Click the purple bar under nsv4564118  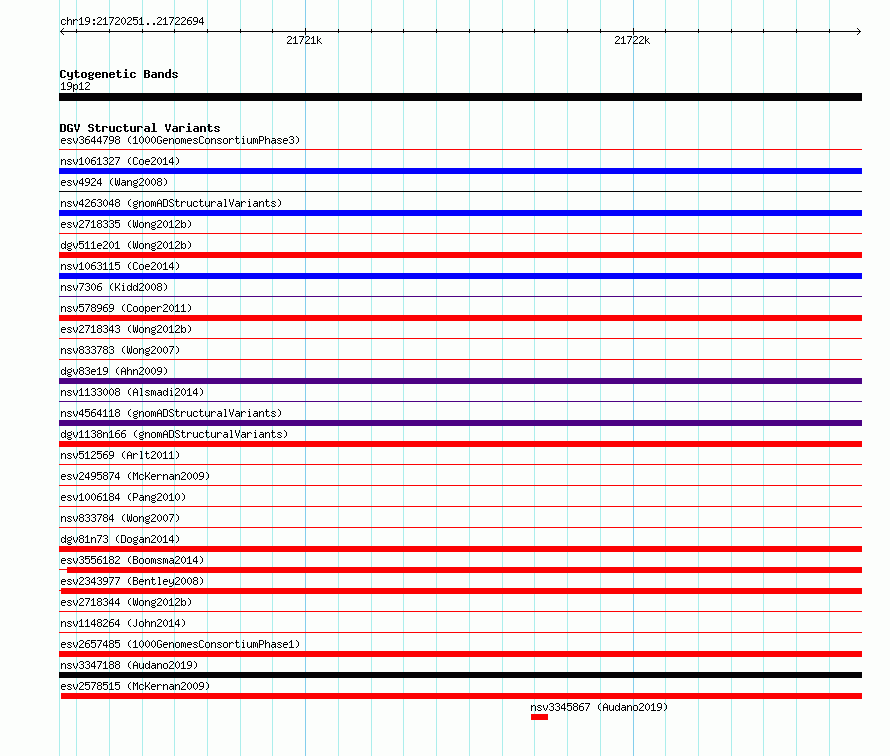click(460, 423)
